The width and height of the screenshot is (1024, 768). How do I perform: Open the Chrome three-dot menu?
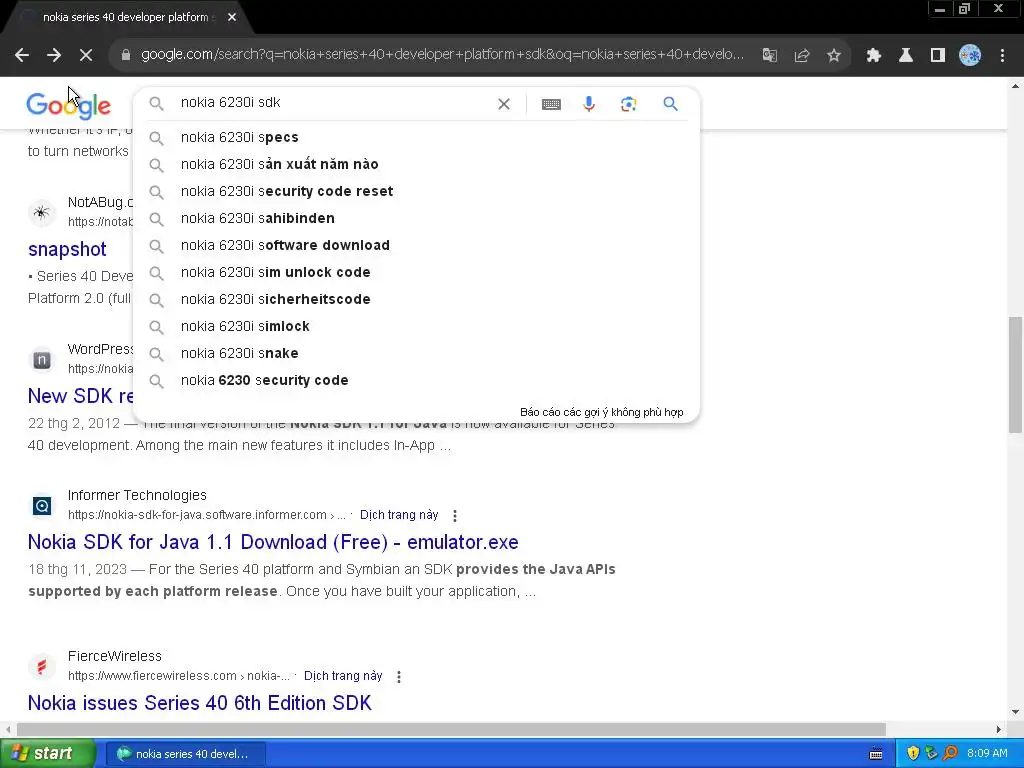click(x=1002, y=56)
